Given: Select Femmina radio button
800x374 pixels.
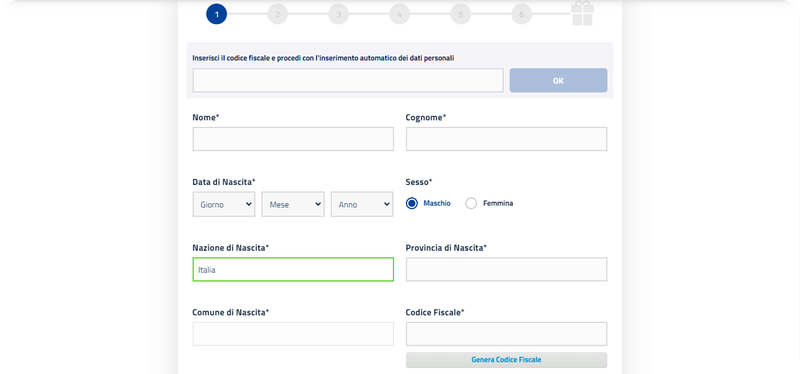Looking at the screenshot, I should click(x=471, y=204).
